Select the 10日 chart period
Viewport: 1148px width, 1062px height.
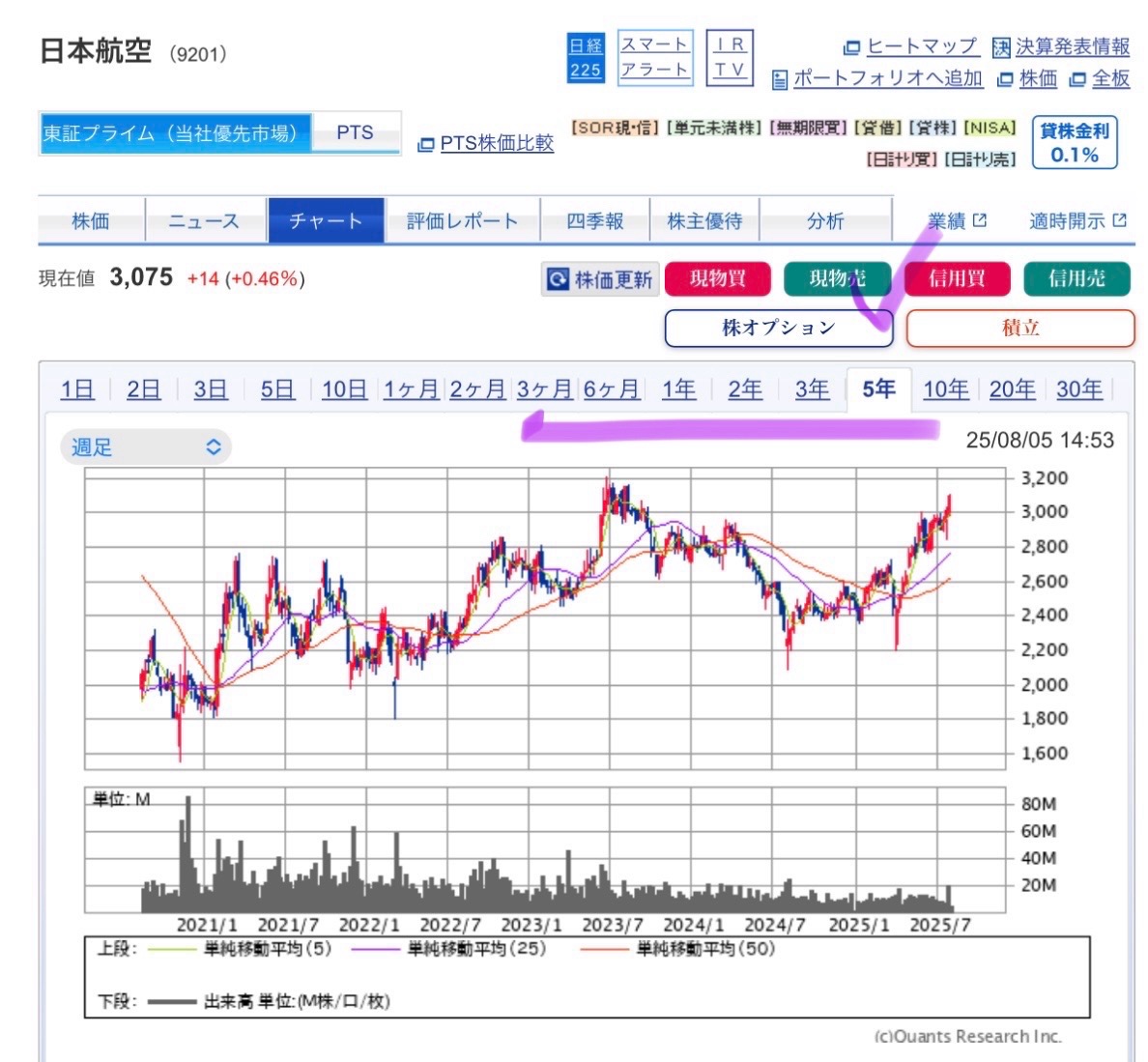click(344, 389)
